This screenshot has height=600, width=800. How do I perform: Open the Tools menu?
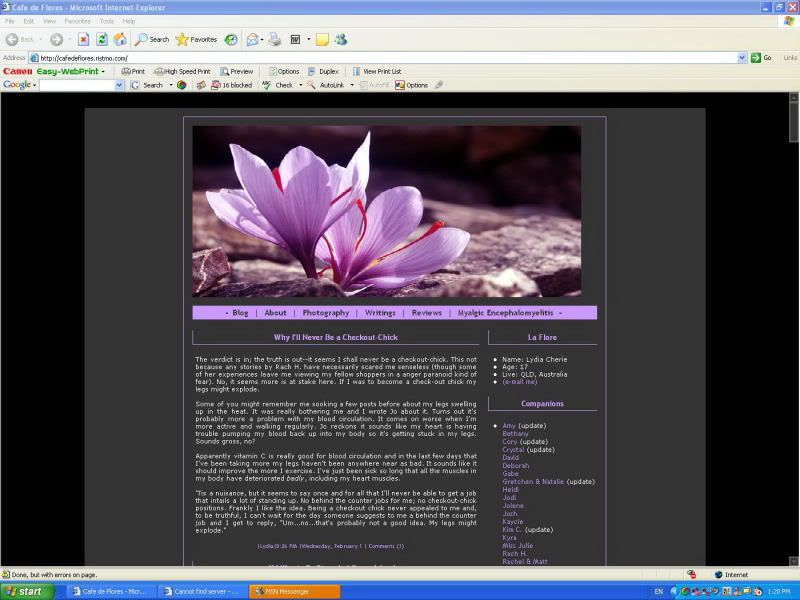click(x=107, y=21)
